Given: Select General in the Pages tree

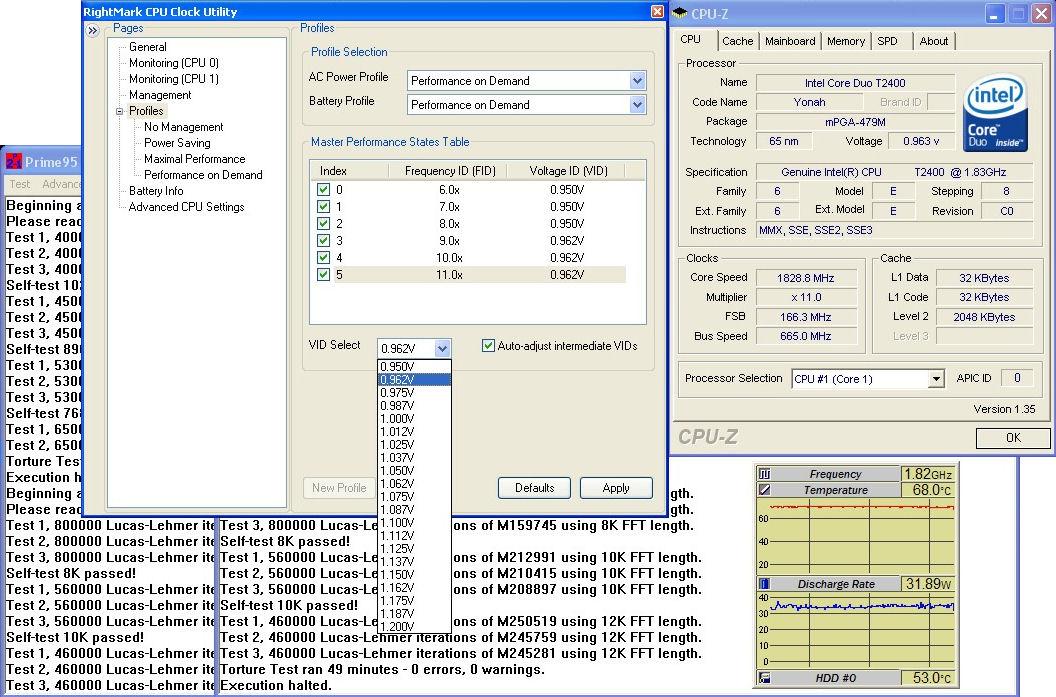Looking at the screenshot, I should 147,46.
